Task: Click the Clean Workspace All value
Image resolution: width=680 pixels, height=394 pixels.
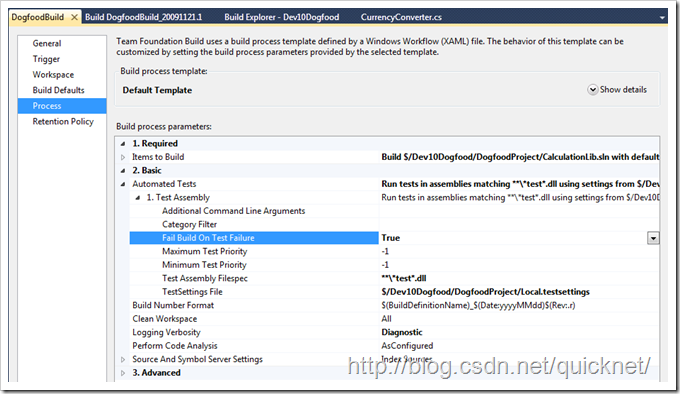Action: [x=386, y=319]
